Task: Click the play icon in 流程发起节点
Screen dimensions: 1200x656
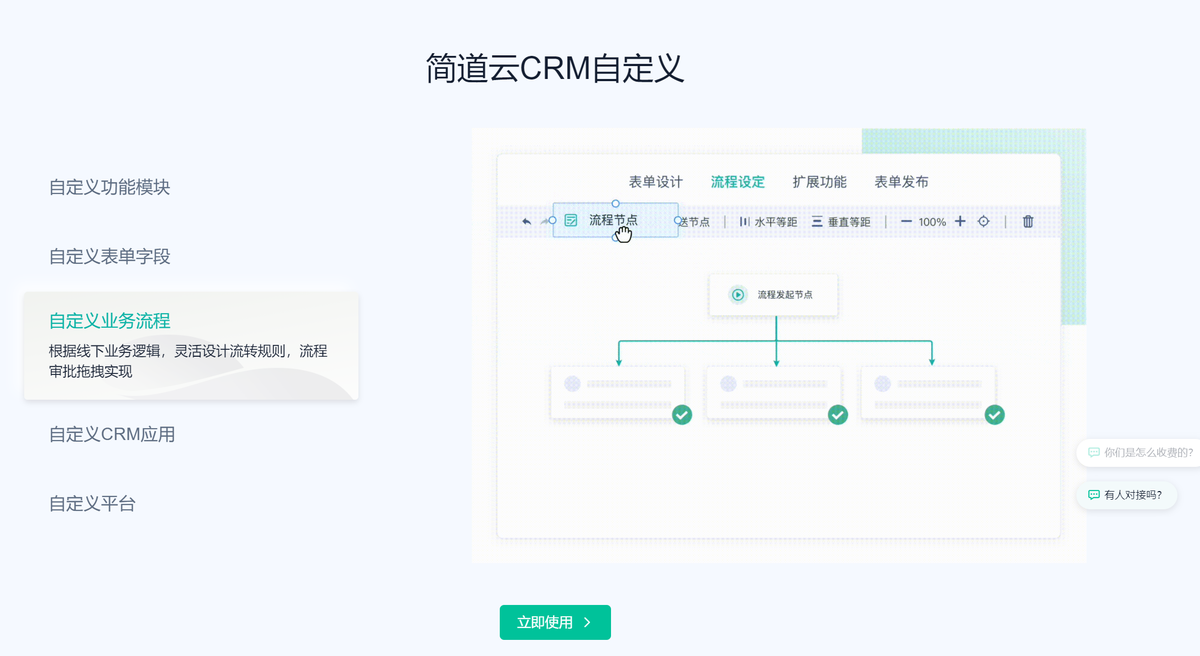Action: [738, 295]
